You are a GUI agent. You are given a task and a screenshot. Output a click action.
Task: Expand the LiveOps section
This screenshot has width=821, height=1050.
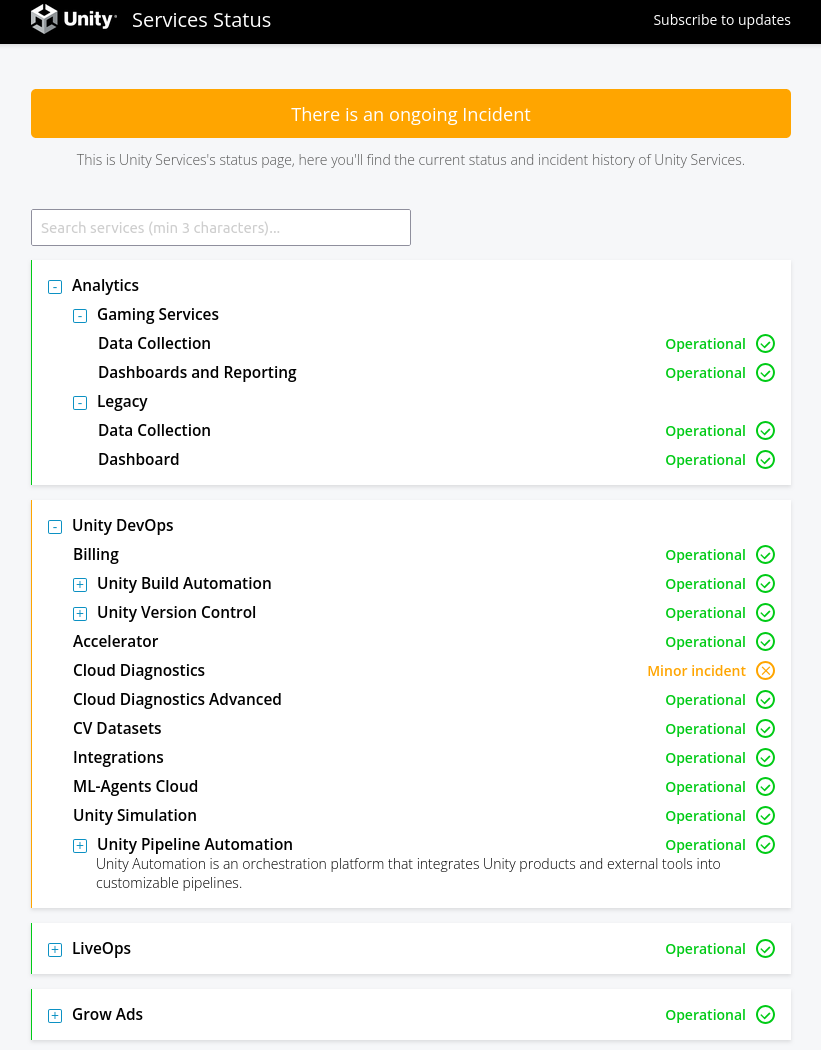pos(55,950)
